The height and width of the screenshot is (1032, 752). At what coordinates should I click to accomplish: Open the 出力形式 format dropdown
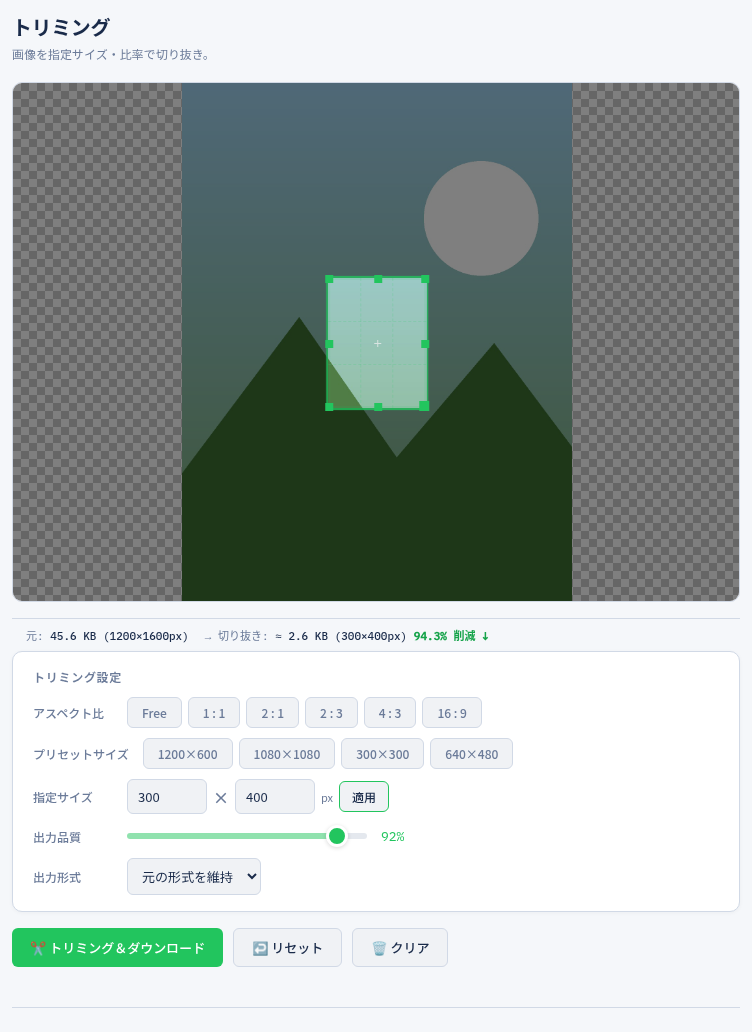193,877
